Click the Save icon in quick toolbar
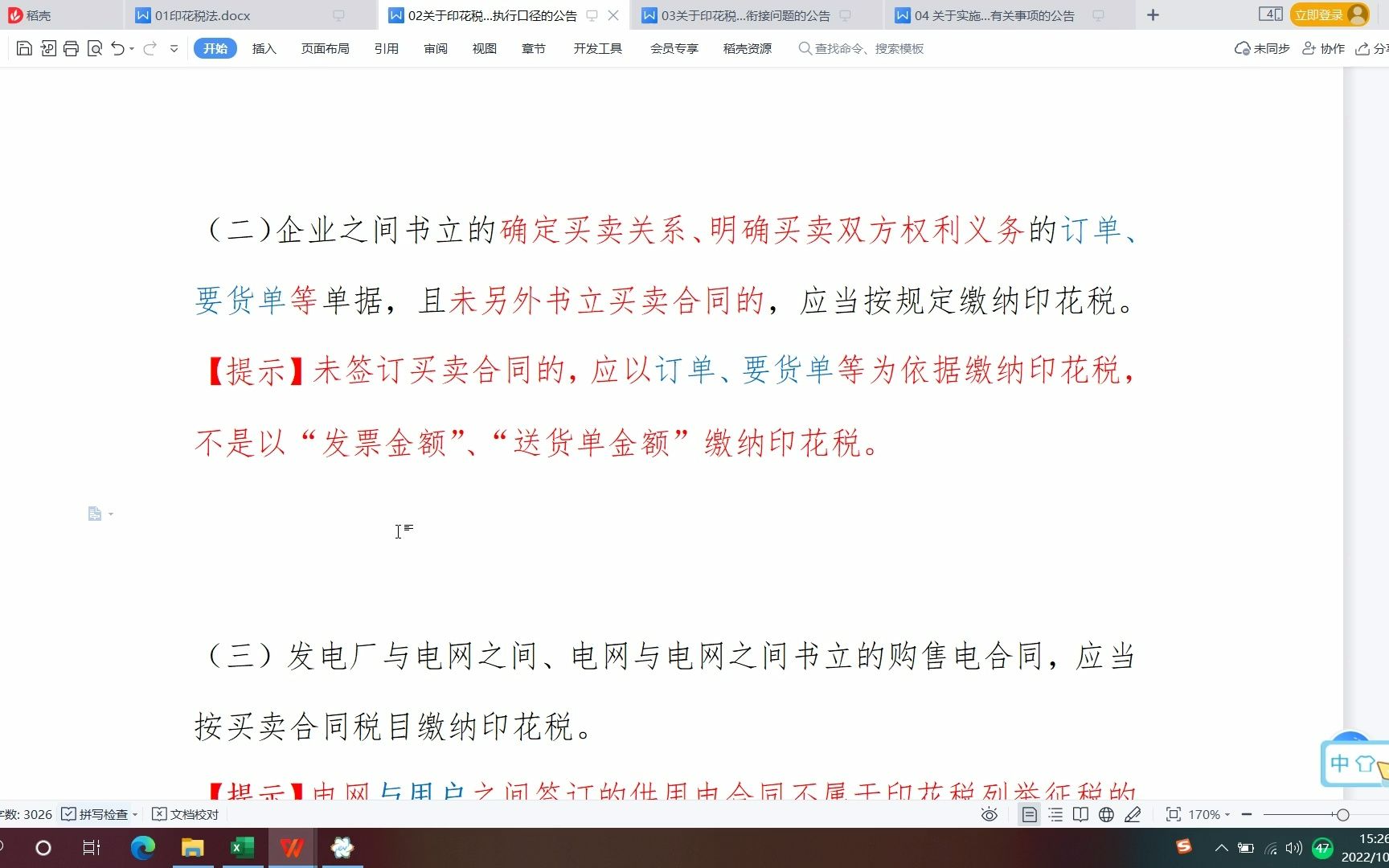Screen dimensions: 1389x868 coord(24,49)
